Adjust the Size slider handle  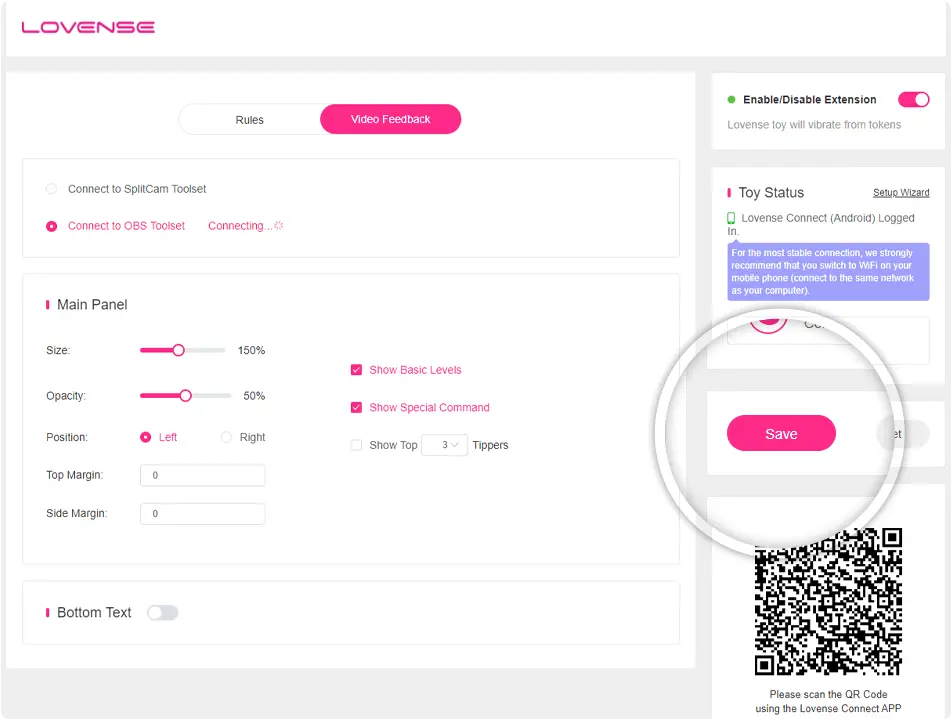point(178,350)
